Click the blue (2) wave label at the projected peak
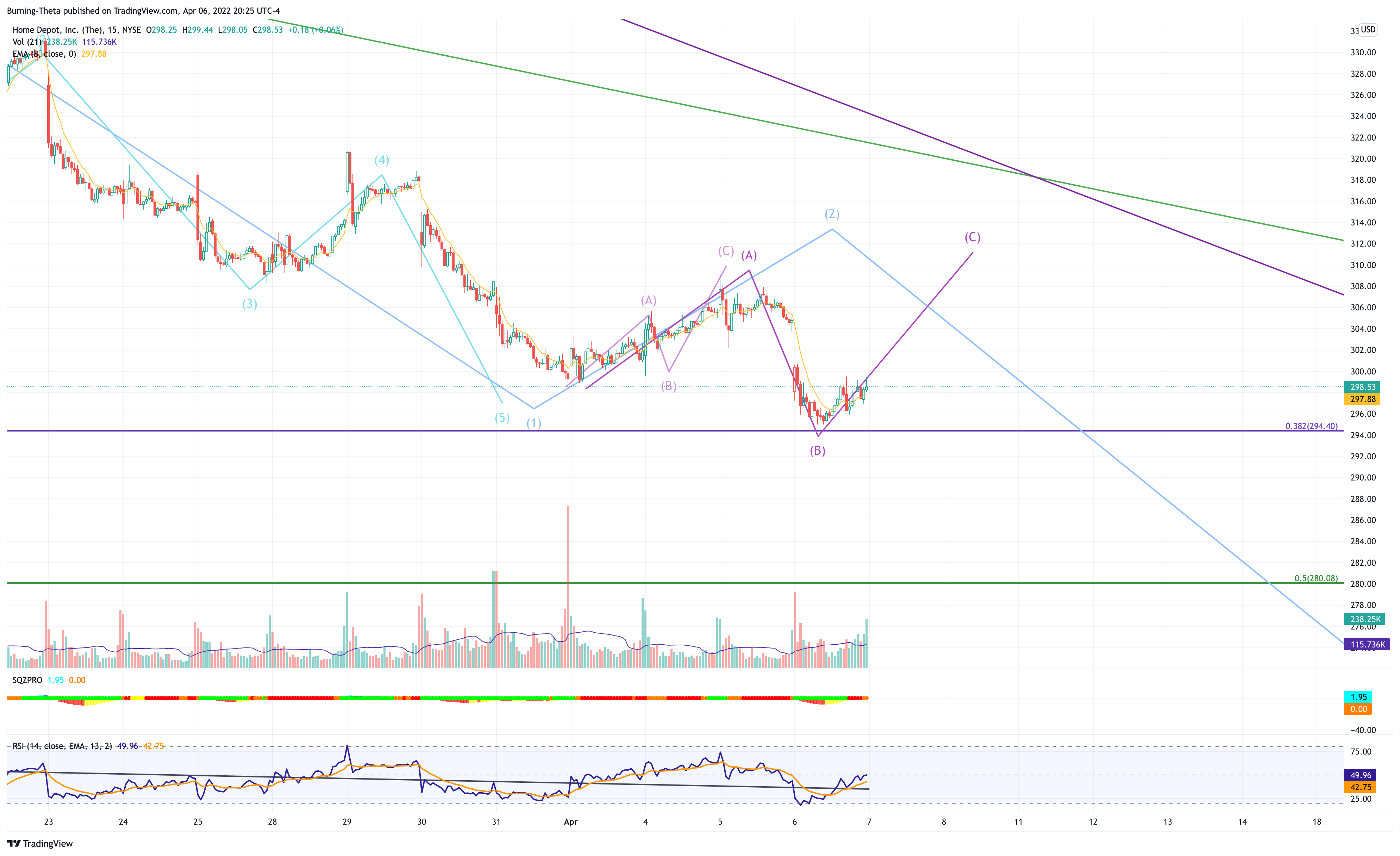 tap(832, 214)
